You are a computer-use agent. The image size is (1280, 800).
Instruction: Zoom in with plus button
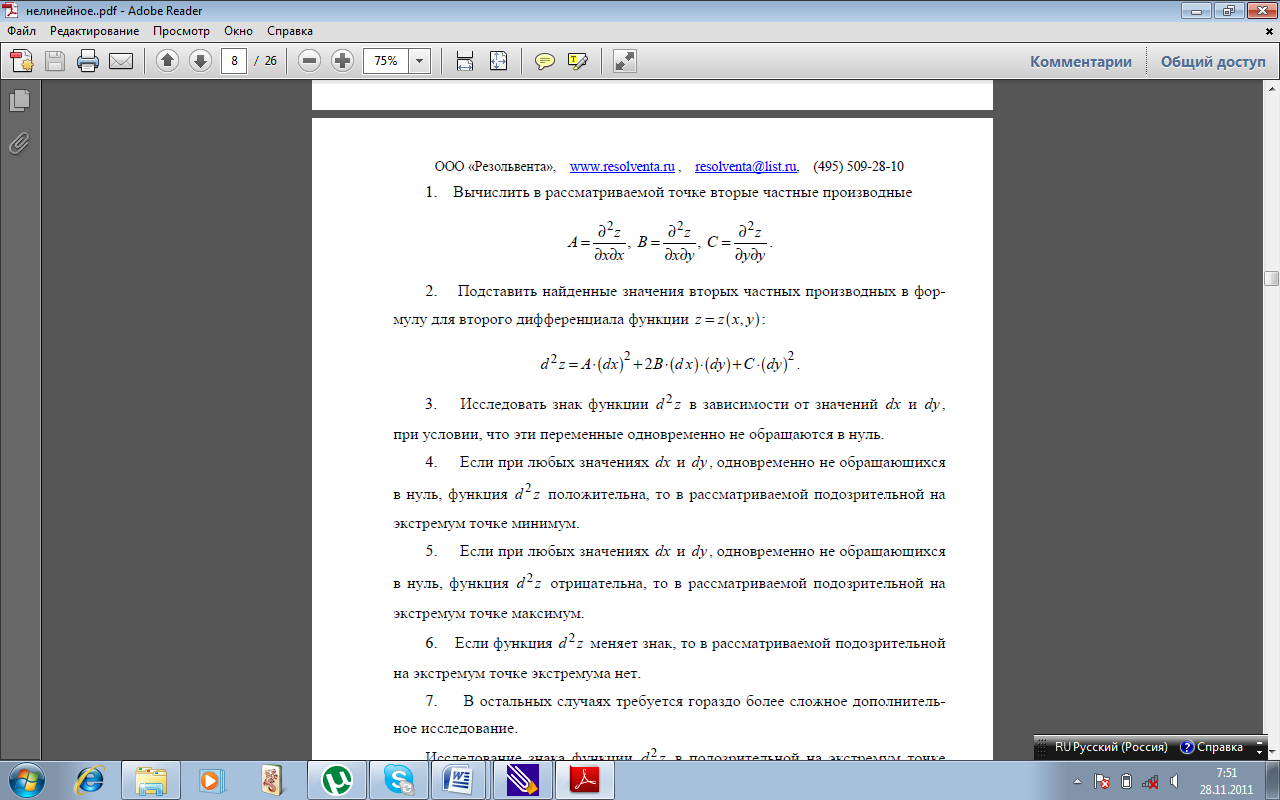click(343, 61)
